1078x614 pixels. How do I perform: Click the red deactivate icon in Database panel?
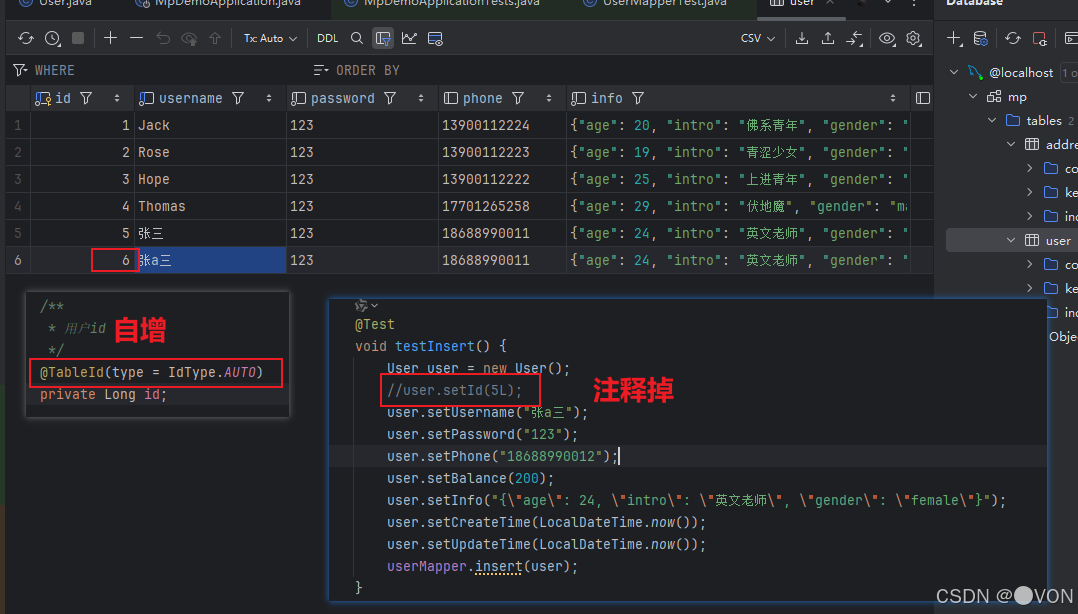tap(1040, 39)
